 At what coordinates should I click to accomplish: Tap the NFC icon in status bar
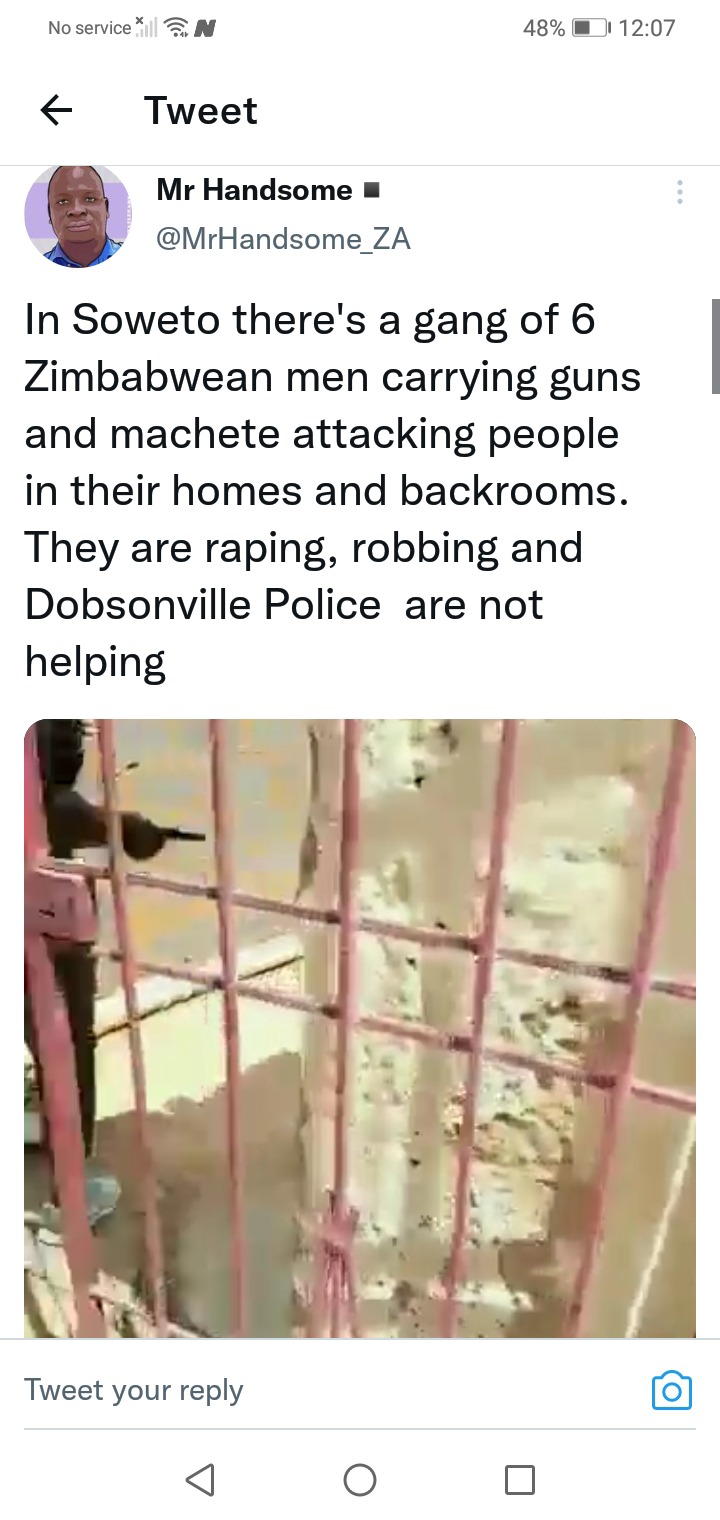click(207, 28)
